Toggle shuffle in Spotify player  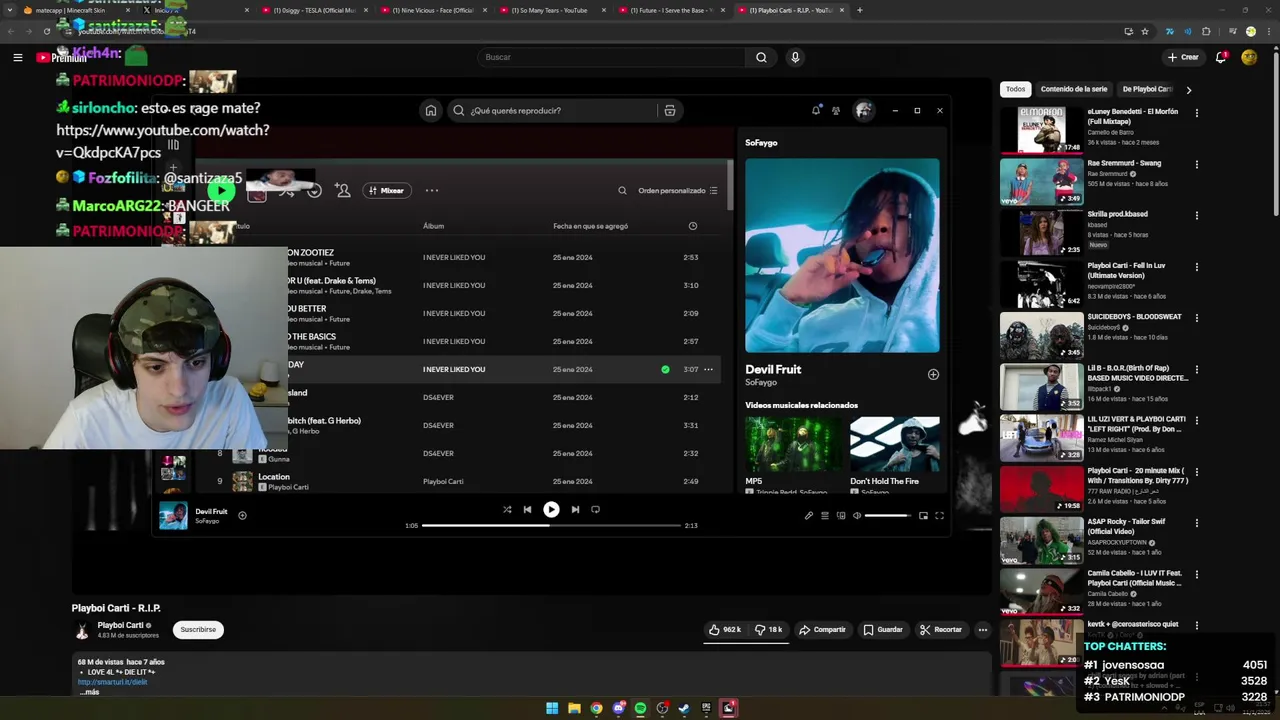pyautogui.click(x=507, y=509)
